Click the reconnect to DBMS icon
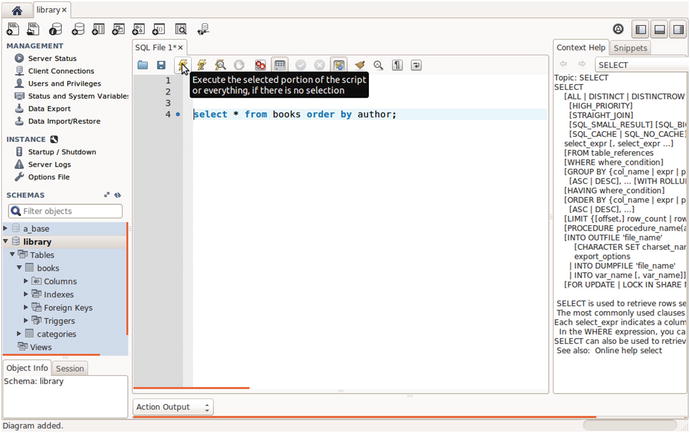690x433 pixels. (x=203, y=29)
